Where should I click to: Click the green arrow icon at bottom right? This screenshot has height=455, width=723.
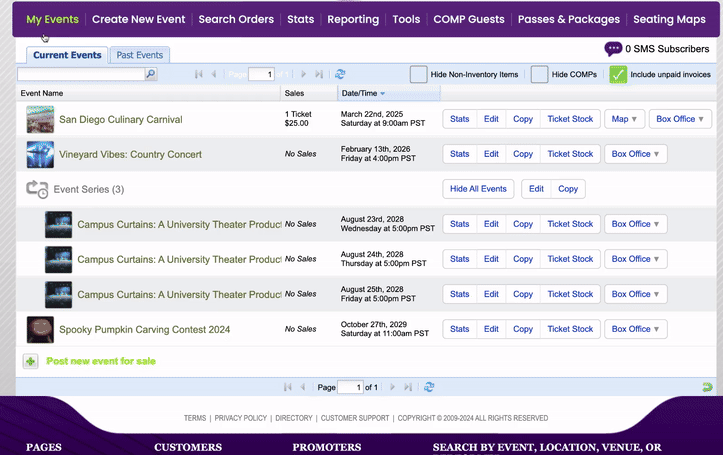pyautogui.click(x=707, y=387)
